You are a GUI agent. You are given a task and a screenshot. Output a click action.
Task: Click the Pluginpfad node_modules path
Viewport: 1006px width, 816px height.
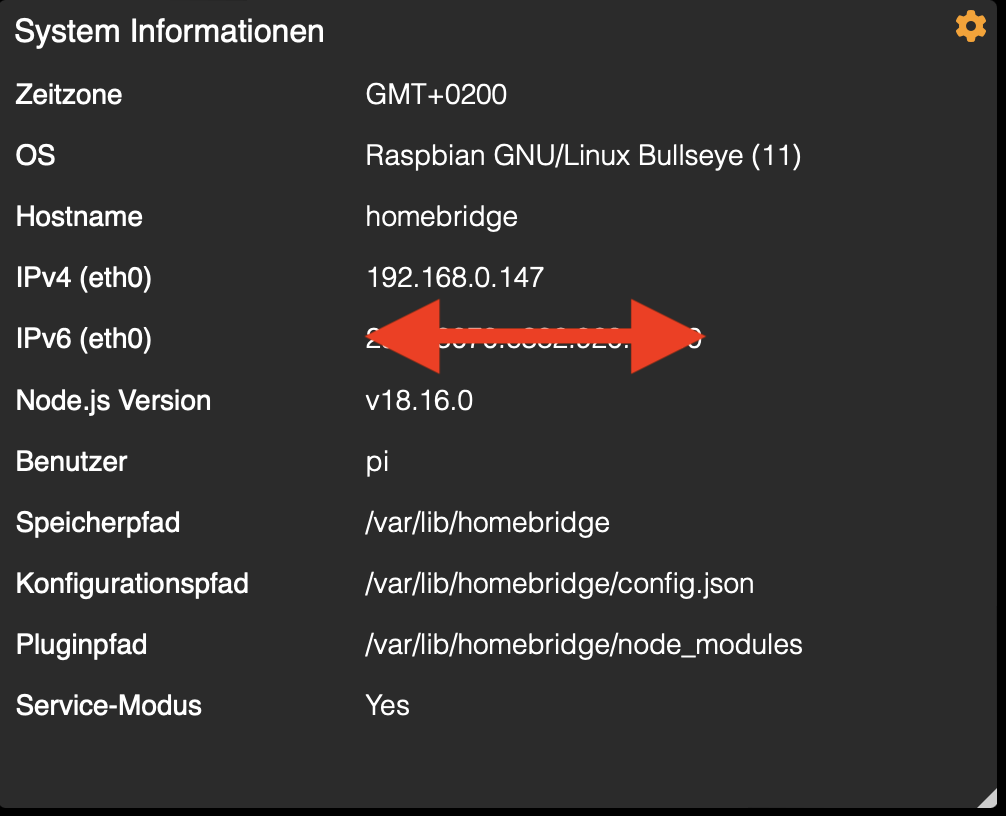coord(583,644)
